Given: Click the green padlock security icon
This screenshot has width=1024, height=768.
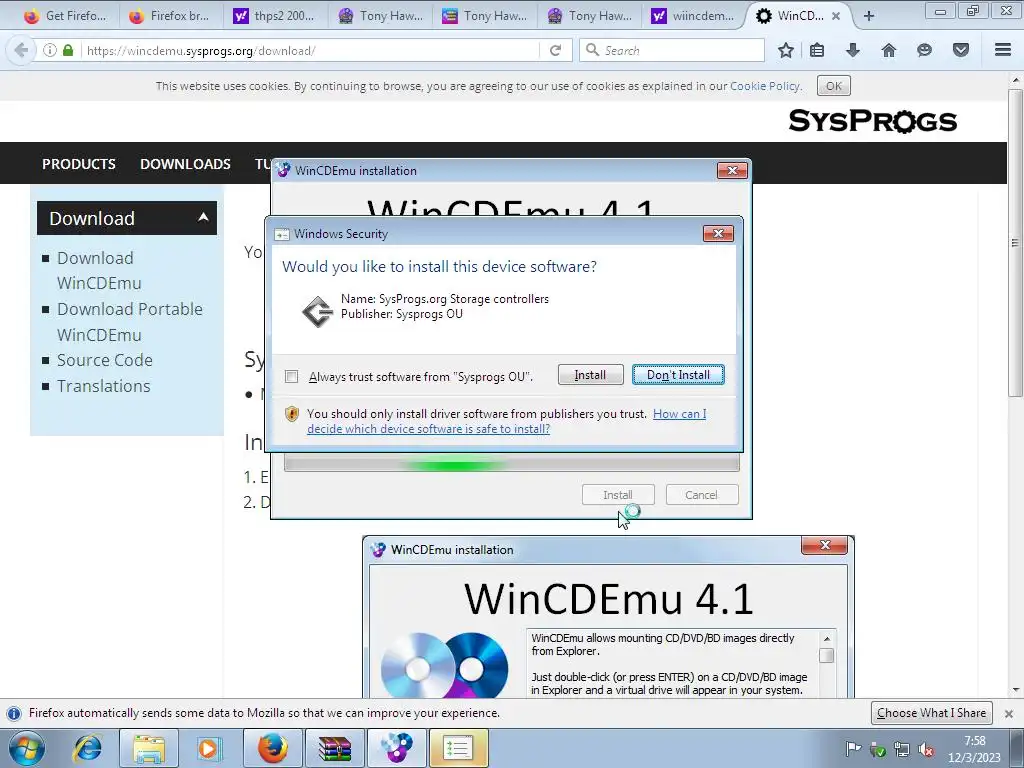Looking at the screenshot, I should [68, 50].
